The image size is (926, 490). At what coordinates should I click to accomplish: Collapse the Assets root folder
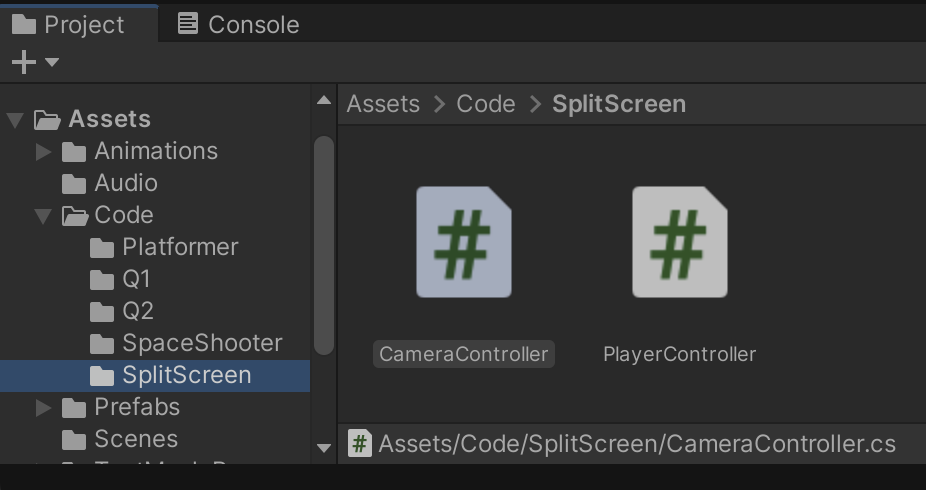point(15,120)
